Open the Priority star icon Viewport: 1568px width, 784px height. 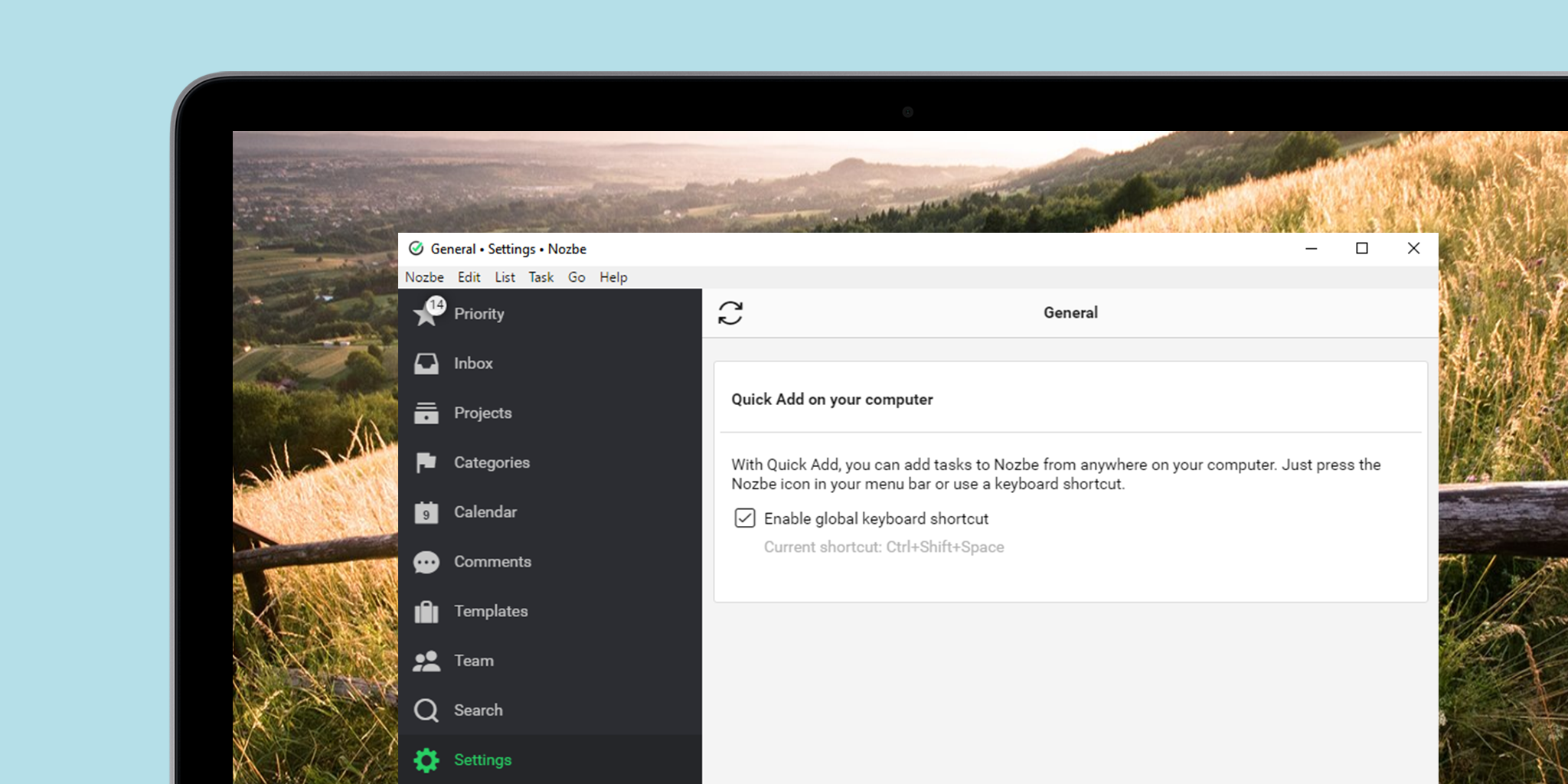425,315
